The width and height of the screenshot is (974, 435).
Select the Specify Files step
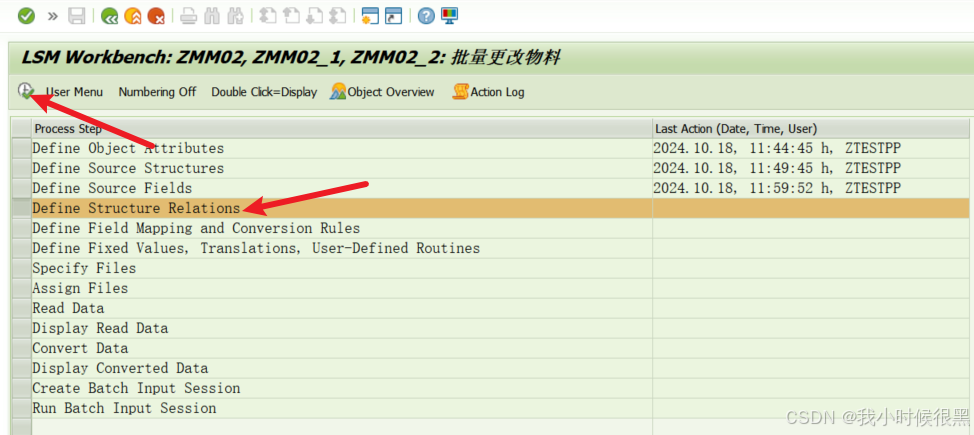pos(342,268)
